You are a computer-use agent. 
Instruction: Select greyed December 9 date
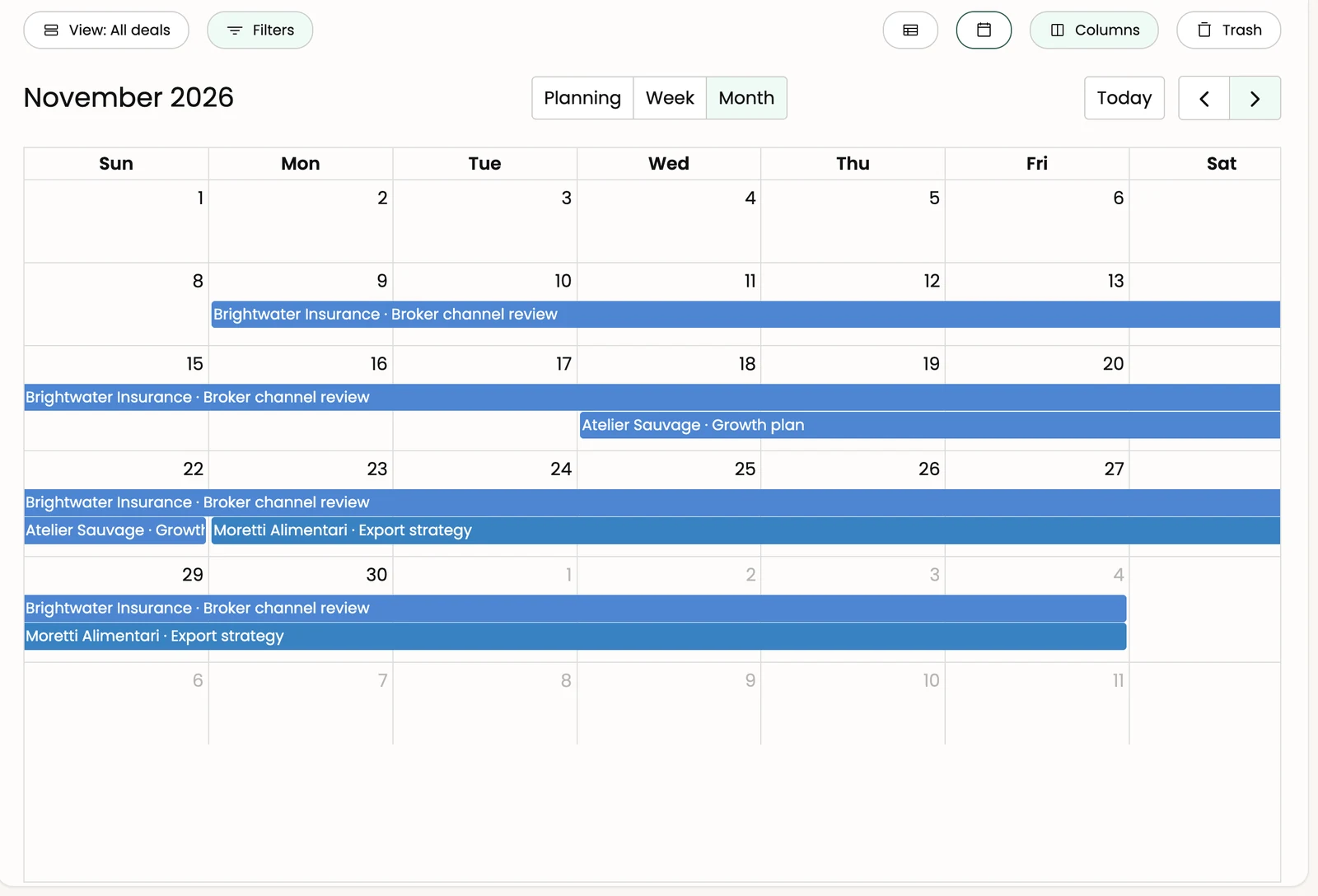pyautogui.click(x=750, y=680)
